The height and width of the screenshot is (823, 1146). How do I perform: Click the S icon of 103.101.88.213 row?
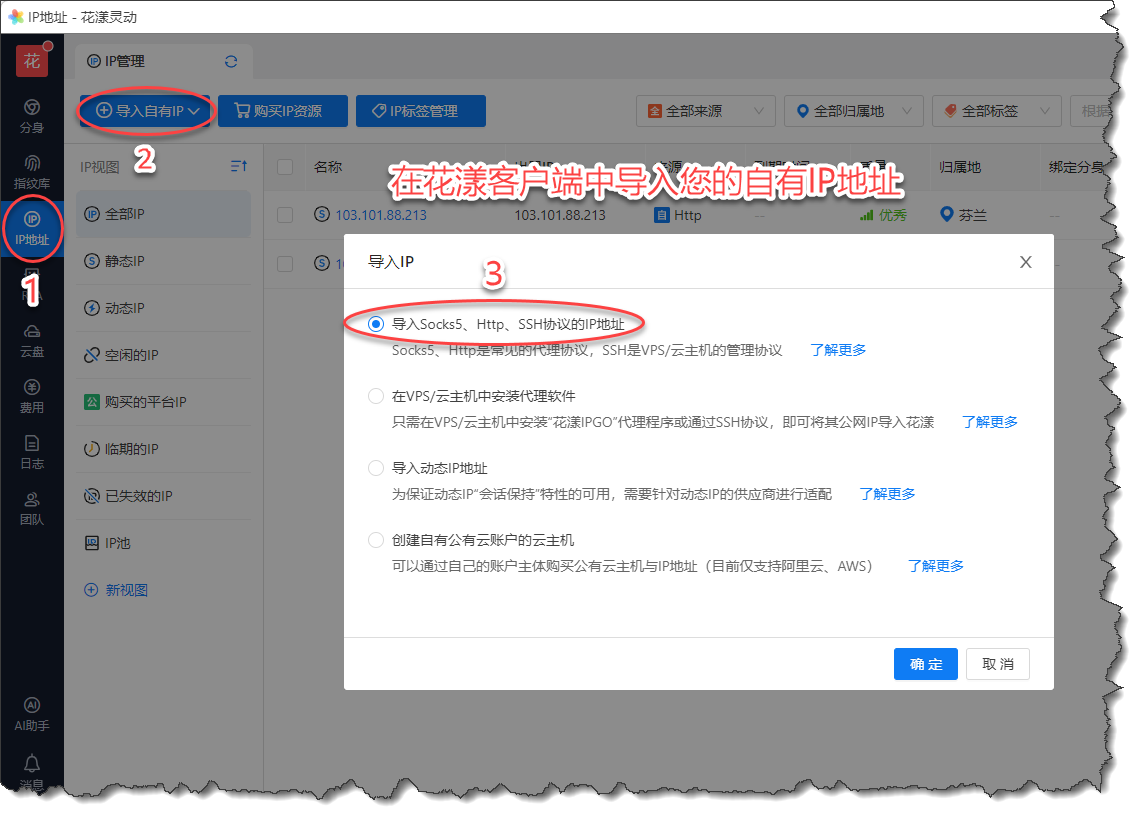pos(322,214)
